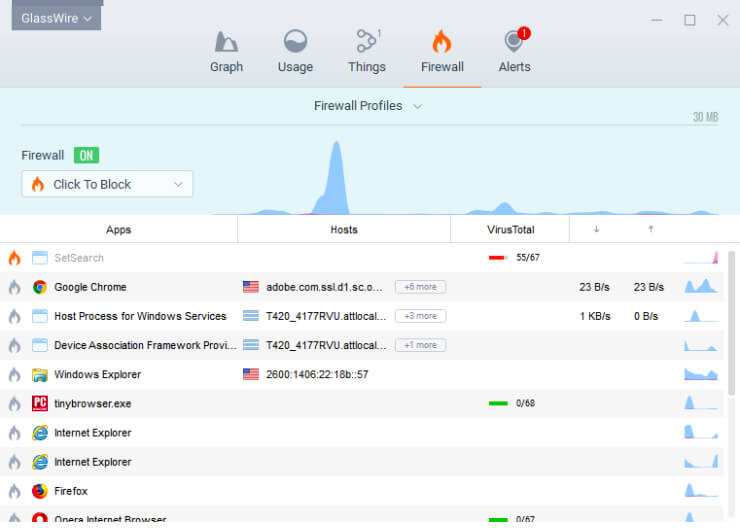The width and height of the screenshot is (740, 528).
Task: Open the Graph tab
Action: tap(226, 51)
